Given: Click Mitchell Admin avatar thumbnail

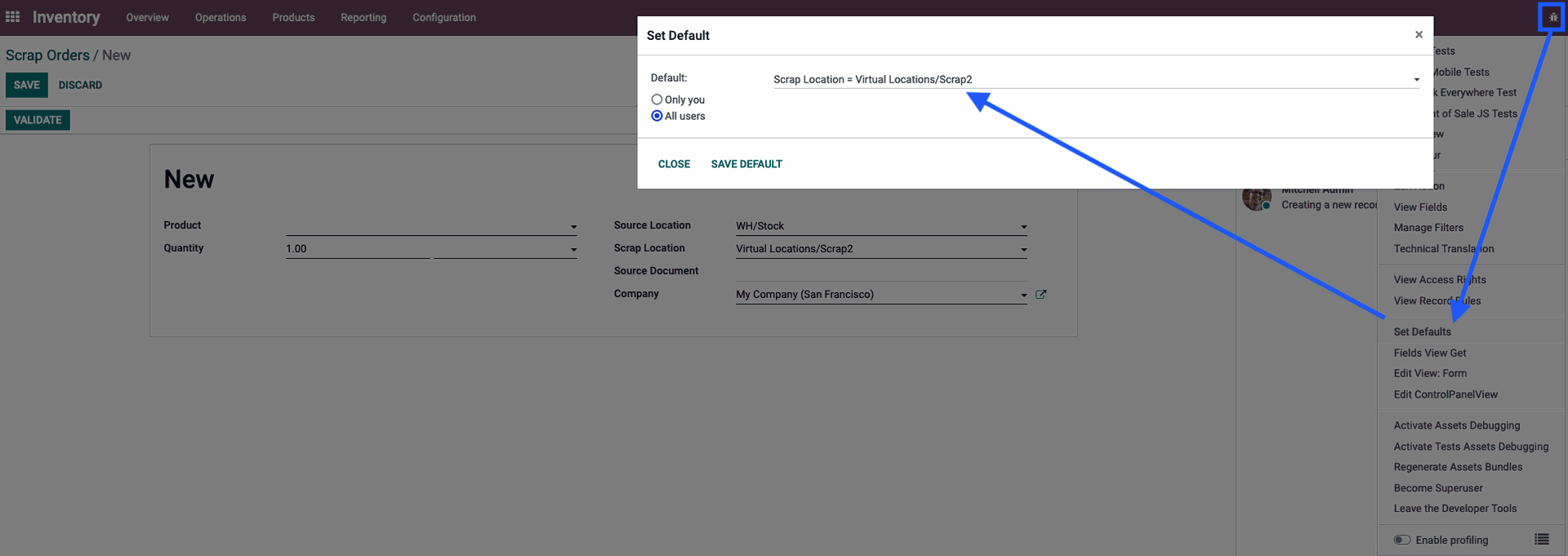Looking at the screenshot, I should 1256,198.
